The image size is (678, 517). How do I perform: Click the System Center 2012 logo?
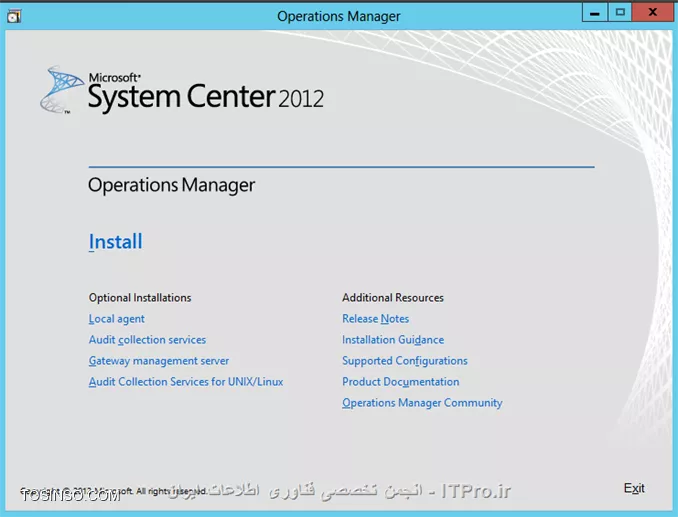tap(182, 91)
